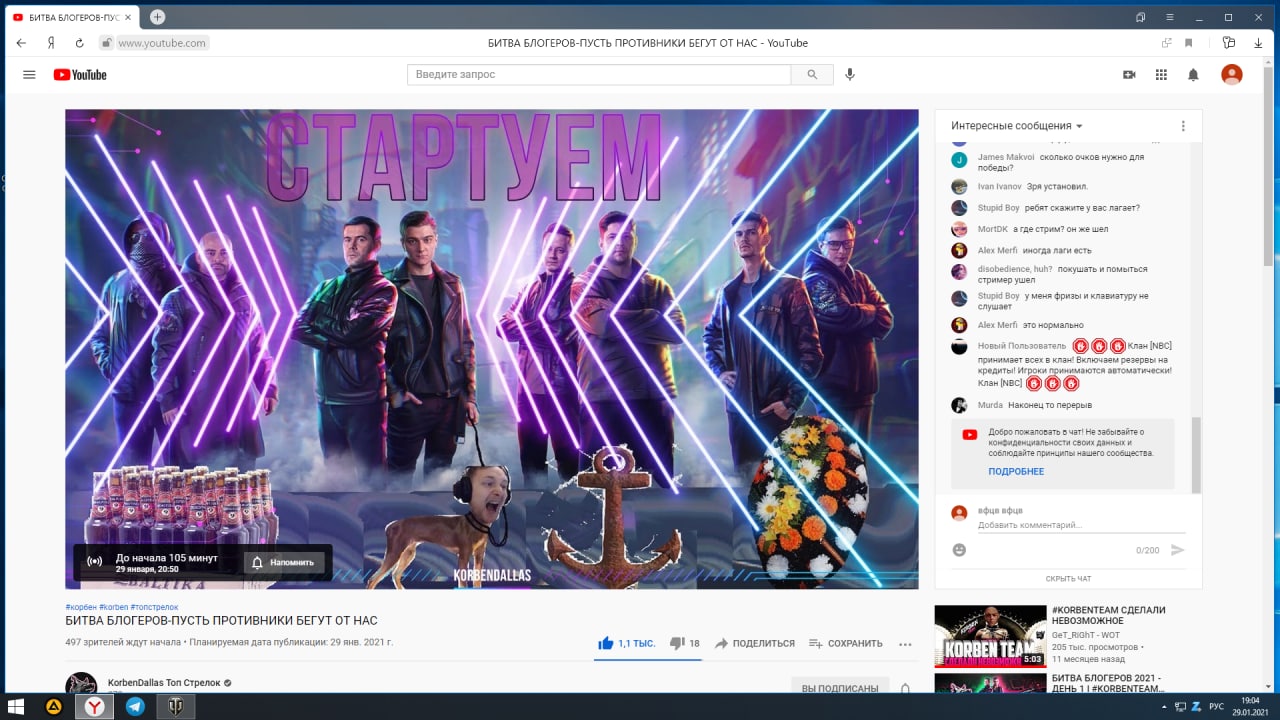Viewport: 1280px width, 720px height.
Task: Open БИТВА БЛОГЕРОВ 2021 ДЕНЬ 1 video title
Action: point(1108,683)
